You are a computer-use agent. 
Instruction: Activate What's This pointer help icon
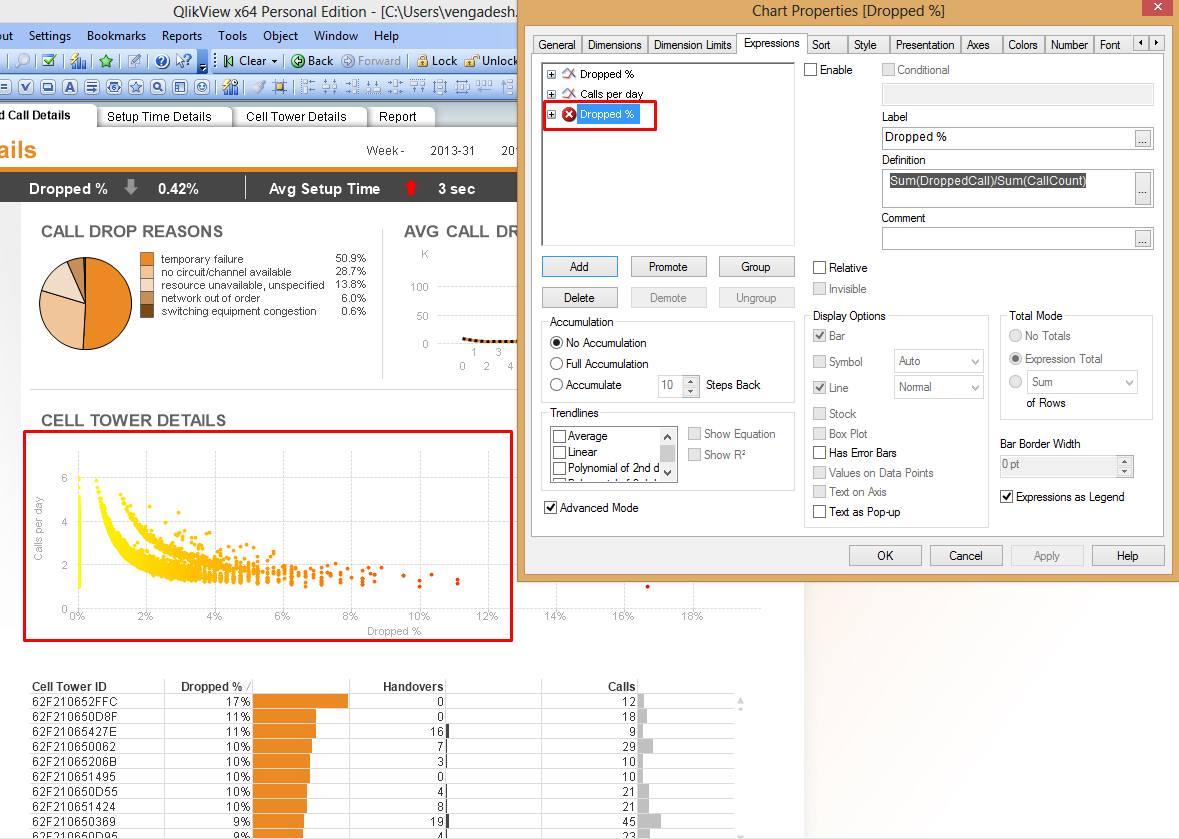tap(184, 61)
